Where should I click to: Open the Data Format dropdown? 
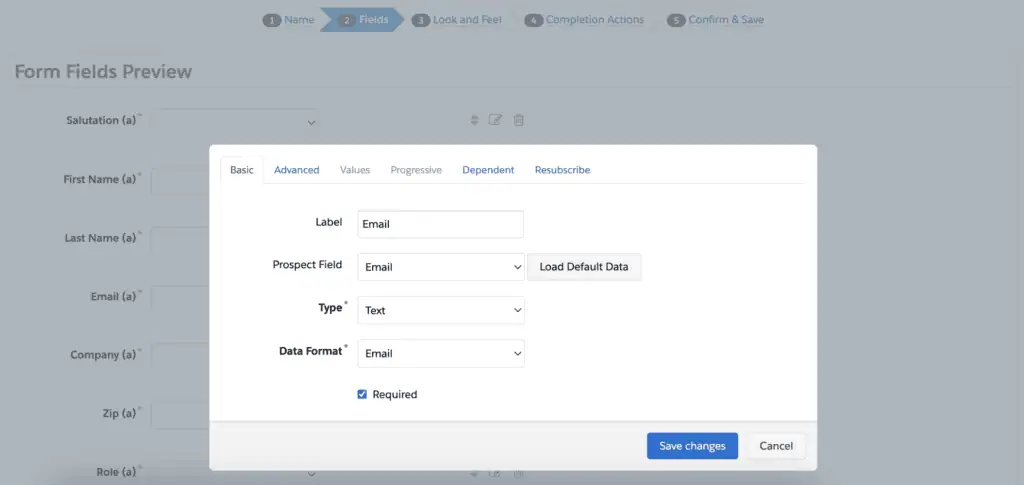pos(441,353)
